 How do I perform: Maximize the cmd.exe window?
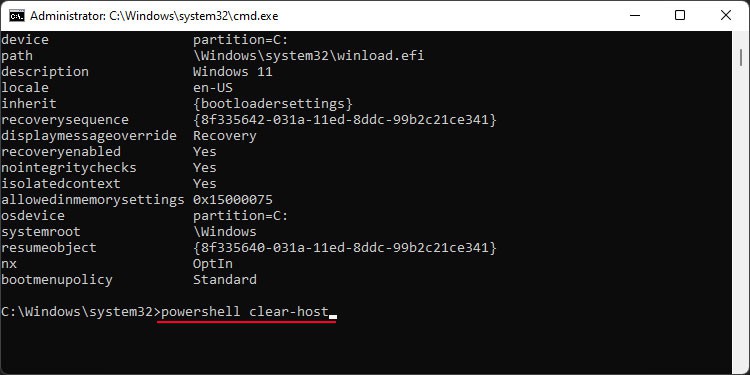pos(680,15)
